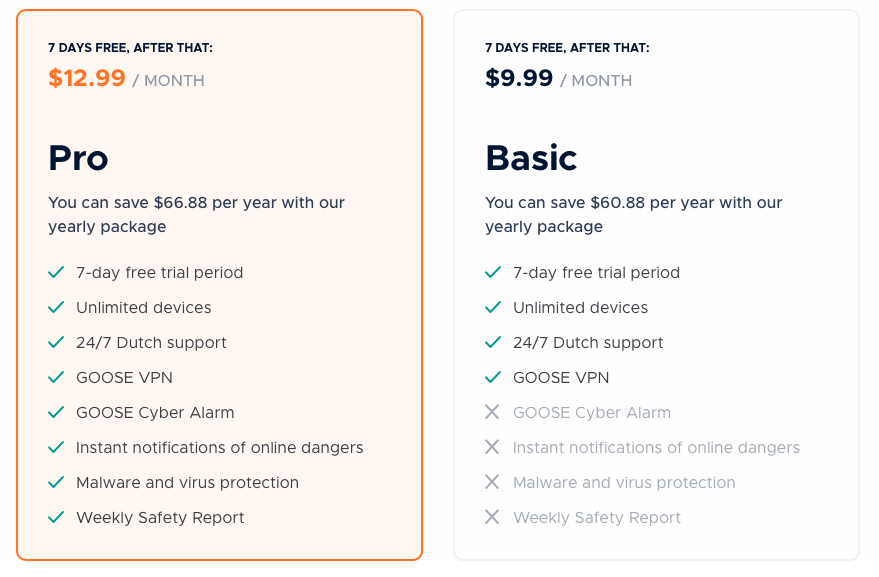Click the X icon by Basic's Instant notifications
Viewport: 879px width, 577px height.
pos(492,447)
